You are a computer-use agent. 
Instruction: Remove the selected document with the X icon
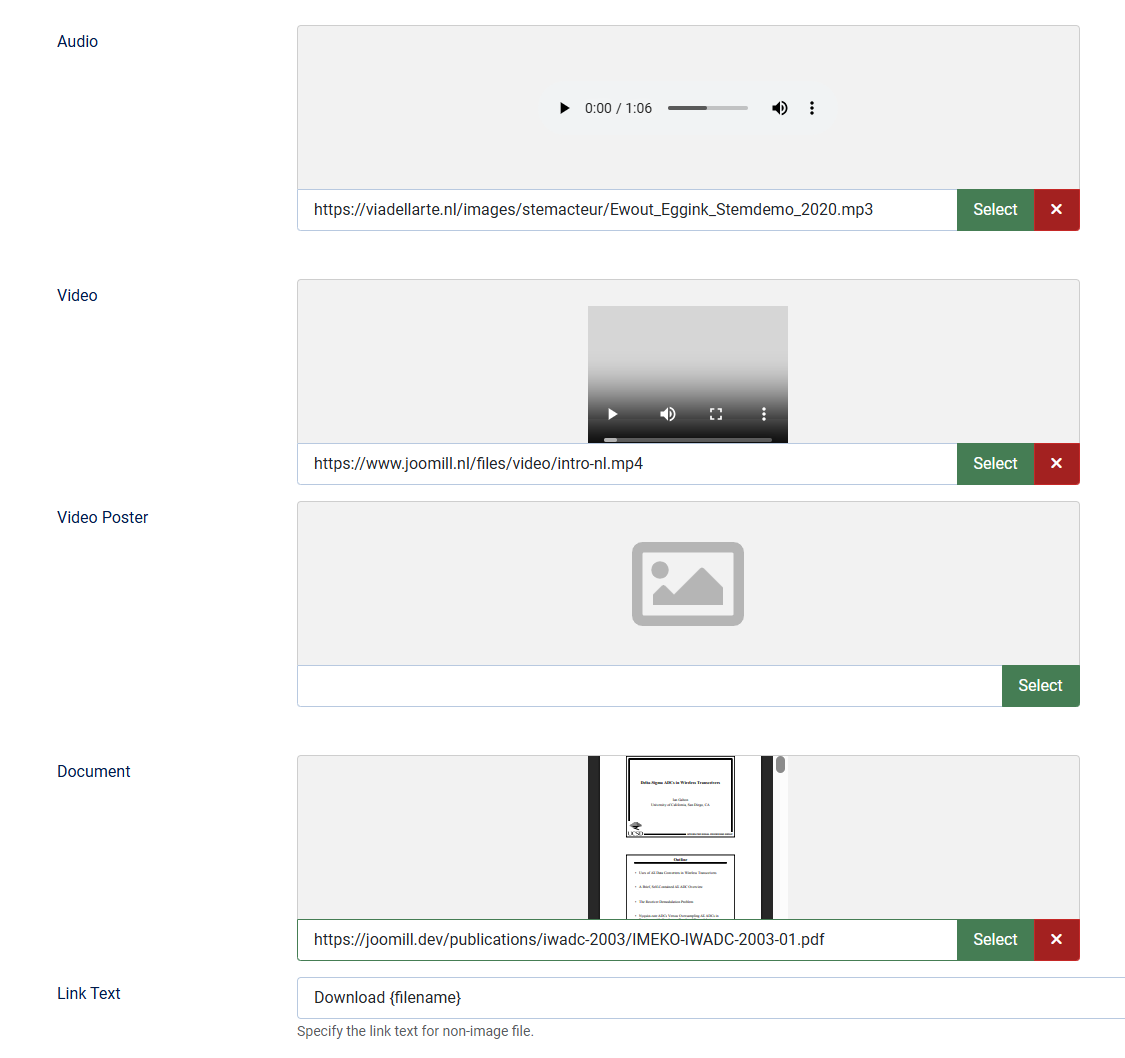click(x=1056, y=939)
